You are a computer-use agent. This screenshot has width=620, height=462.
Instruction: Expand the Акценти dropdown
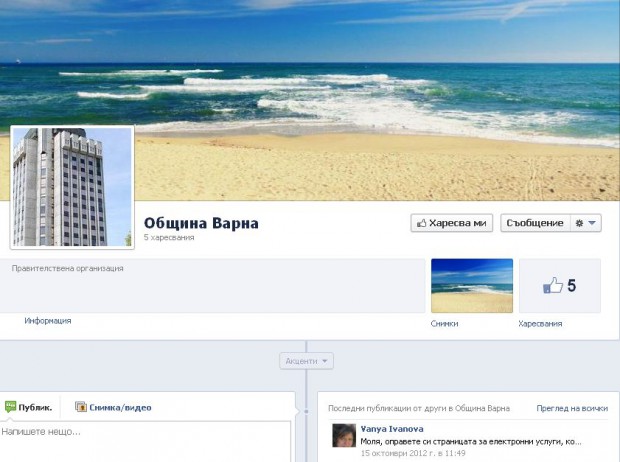click(x=306, y=361)
